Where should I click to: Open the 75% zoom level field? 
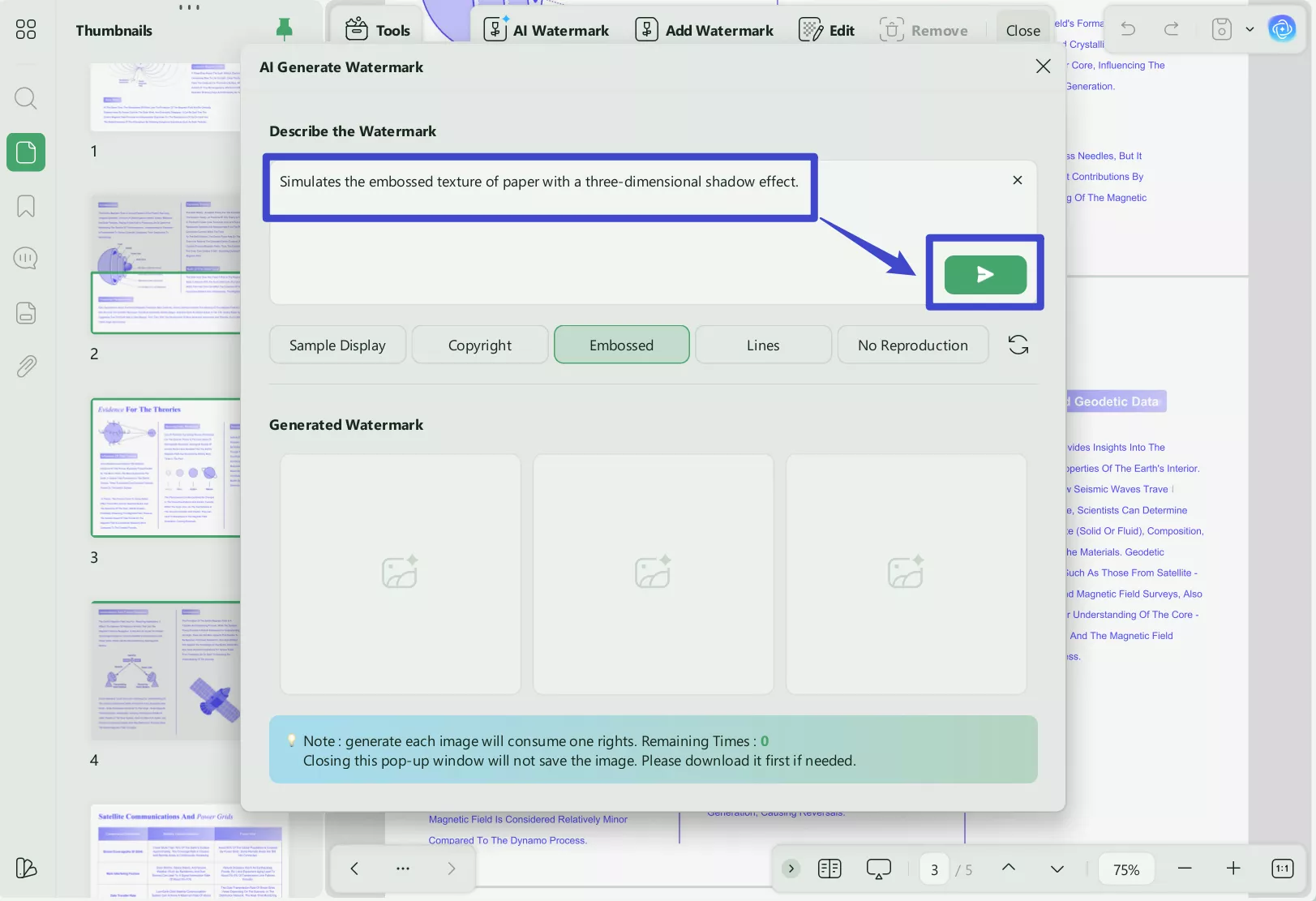(1126, 869)
